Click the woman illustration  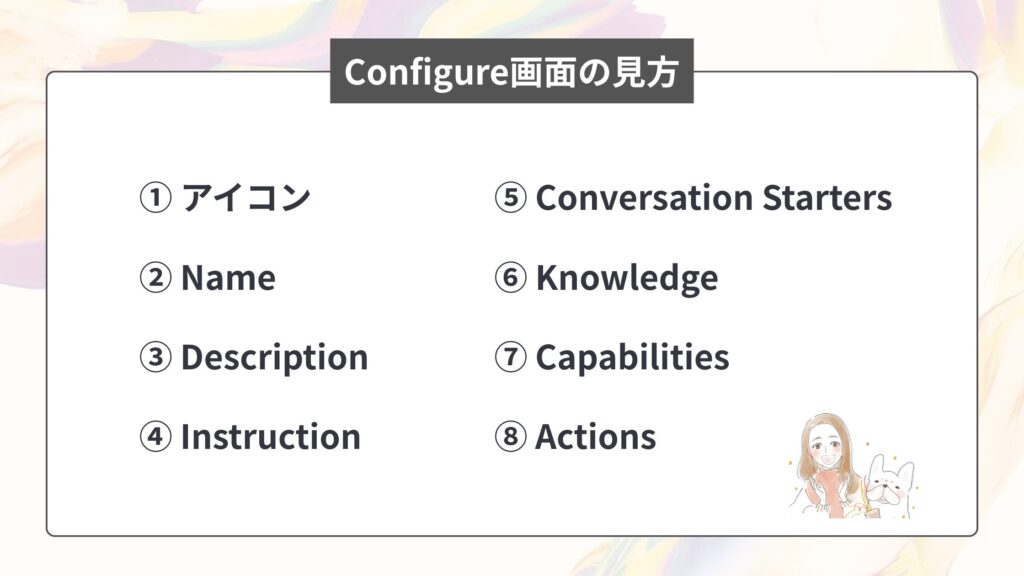(825, 465)
